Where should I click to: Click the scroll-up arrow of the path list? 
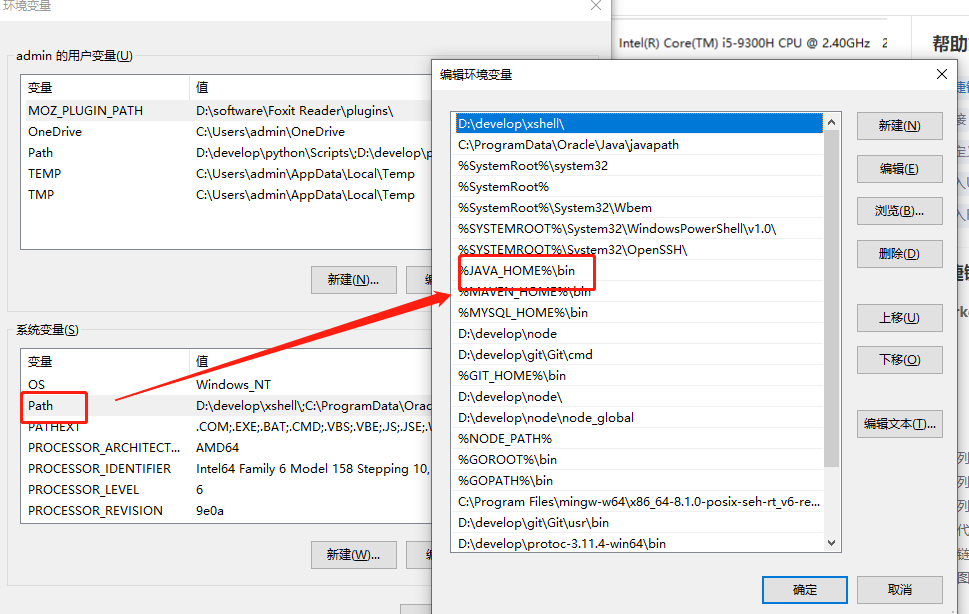click(831, 122)
